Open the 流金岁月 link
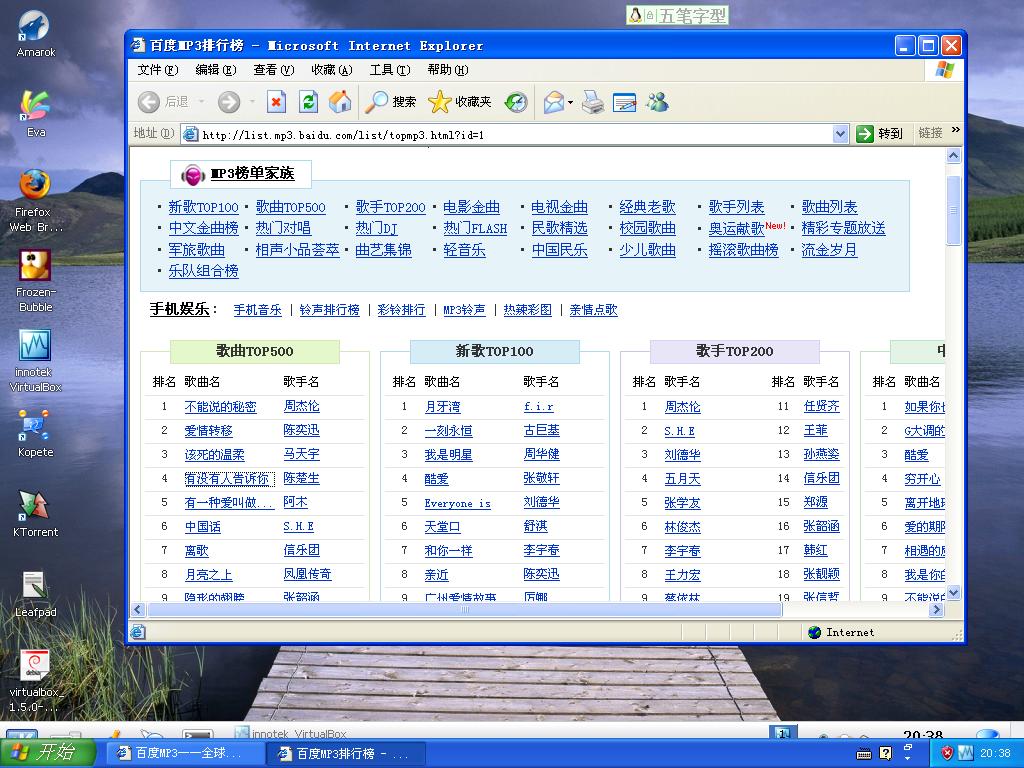 [829, 250]
